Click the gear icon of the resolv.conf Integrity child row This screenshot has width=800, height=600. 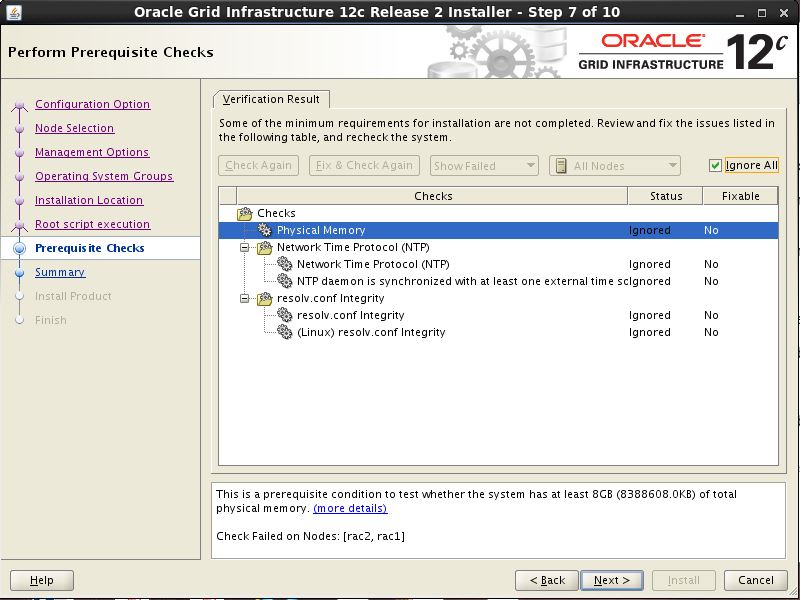(x=284, y=315)
